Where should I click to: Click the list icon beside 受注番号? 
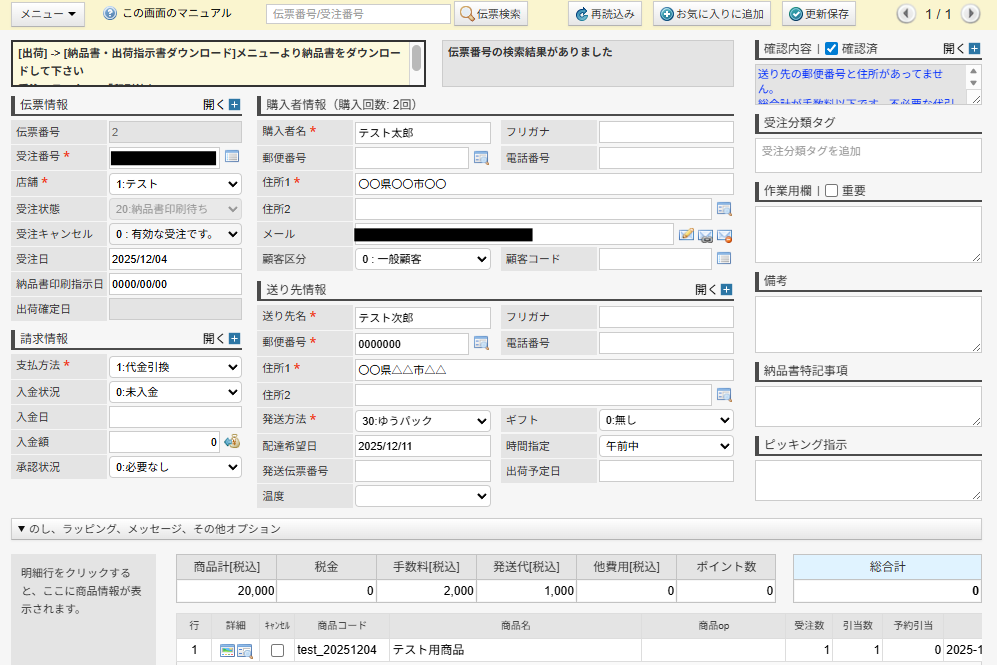(232, 157)
